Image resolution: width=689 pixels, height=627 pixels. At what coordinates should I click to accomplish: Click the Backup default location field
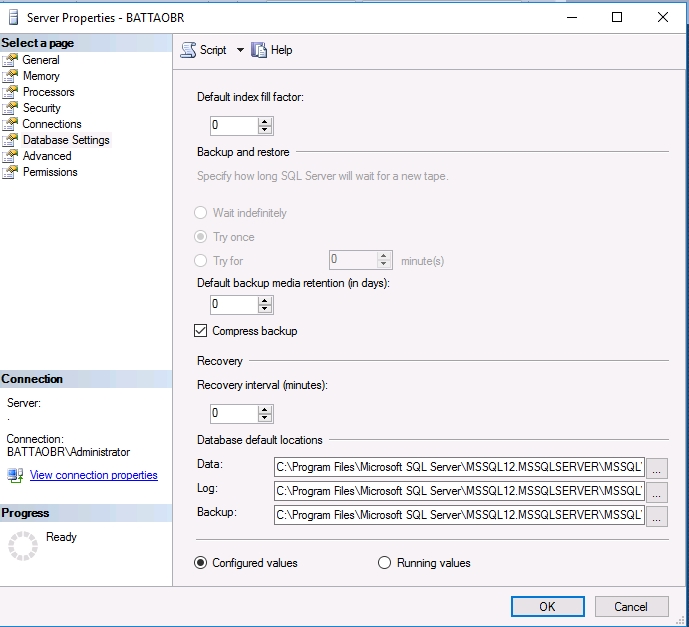(459, 515)
